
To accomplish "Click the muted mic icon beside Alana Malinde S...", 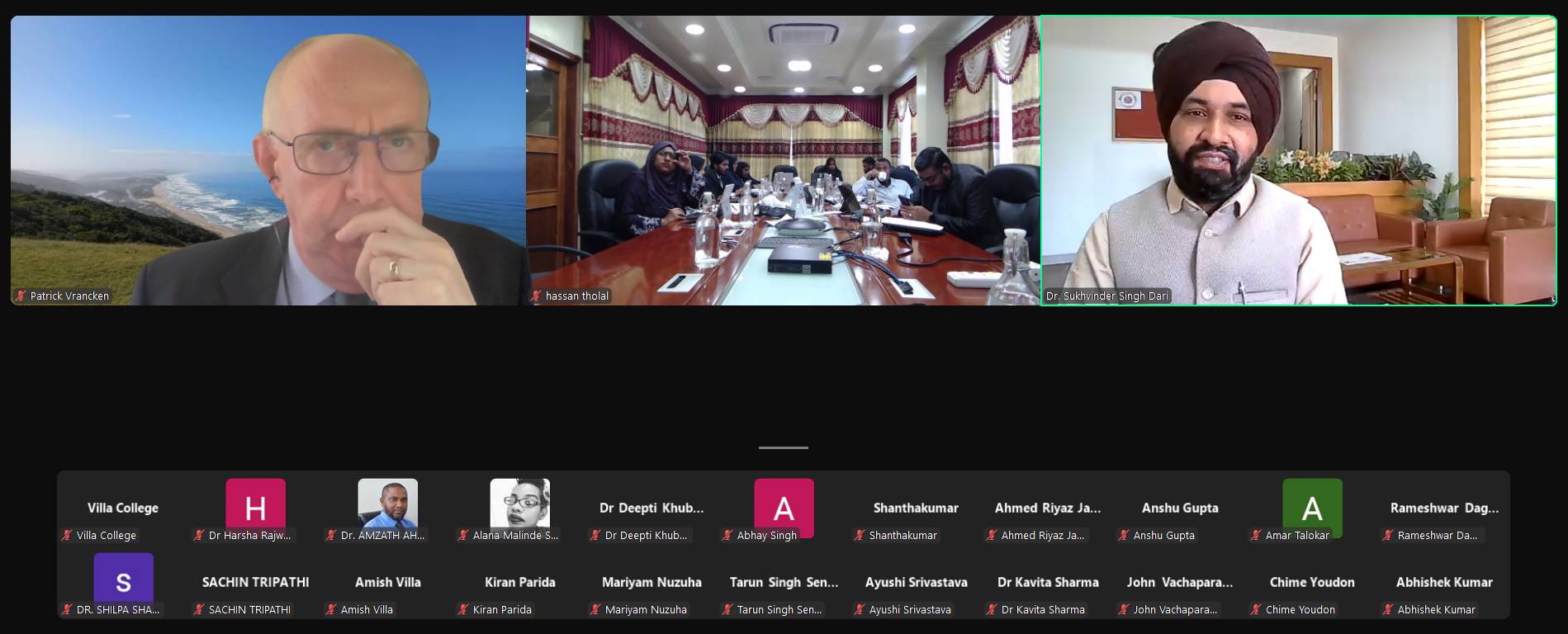I will 463,535.
